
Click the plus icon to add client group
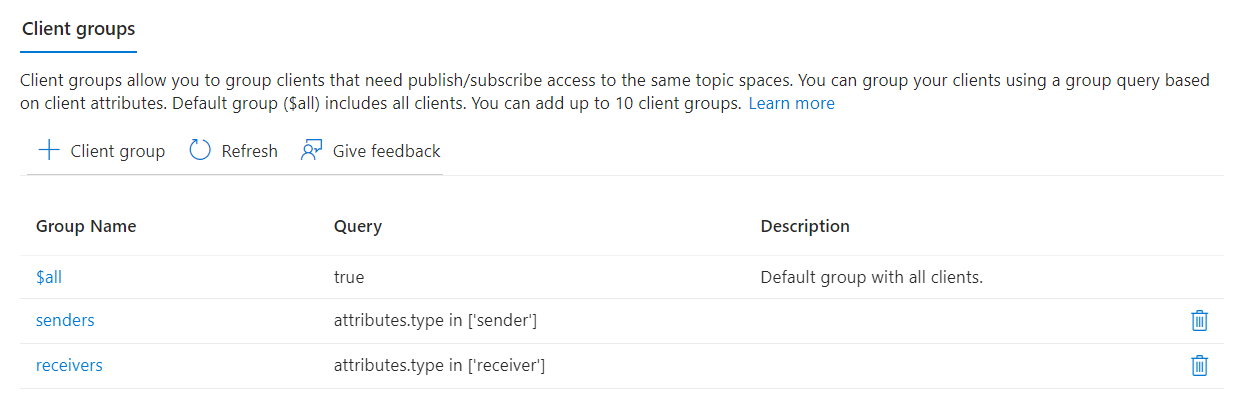48,151
